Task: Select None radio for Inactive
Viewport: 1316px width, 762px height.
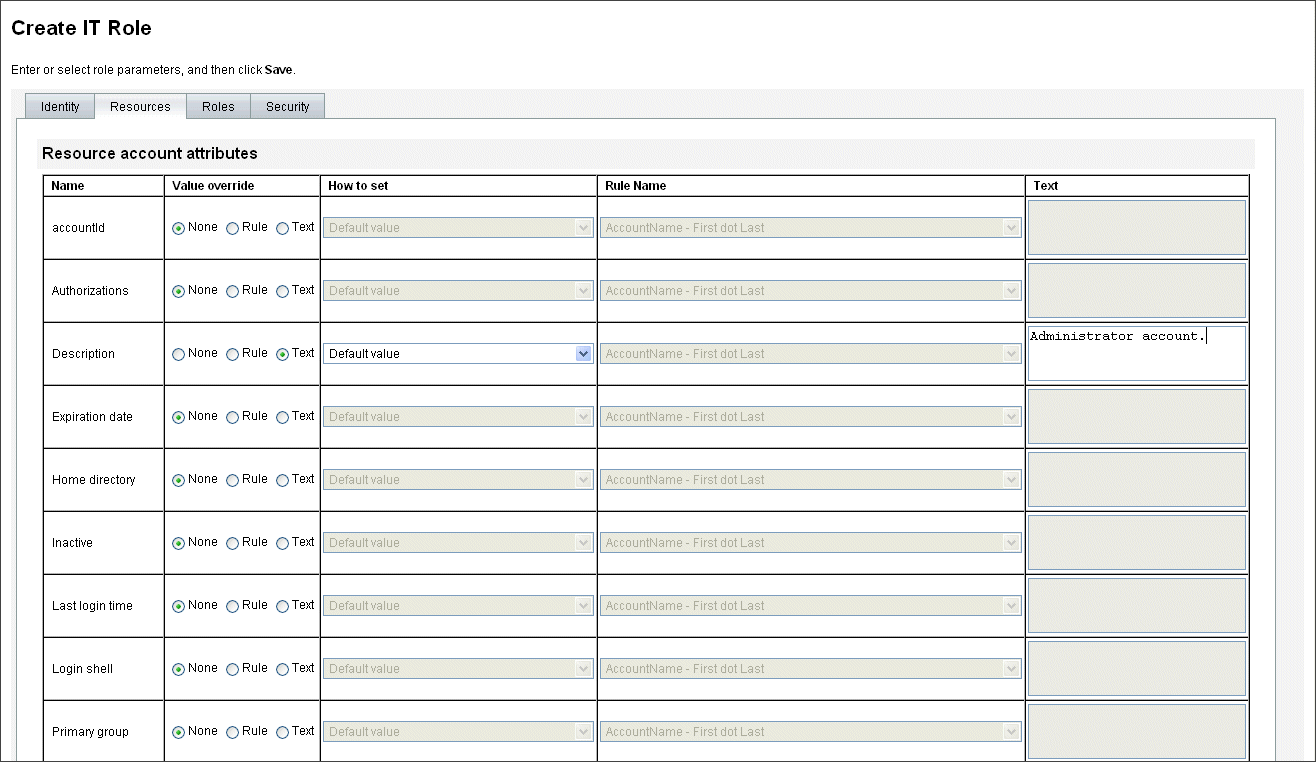Action: point(179,543)
